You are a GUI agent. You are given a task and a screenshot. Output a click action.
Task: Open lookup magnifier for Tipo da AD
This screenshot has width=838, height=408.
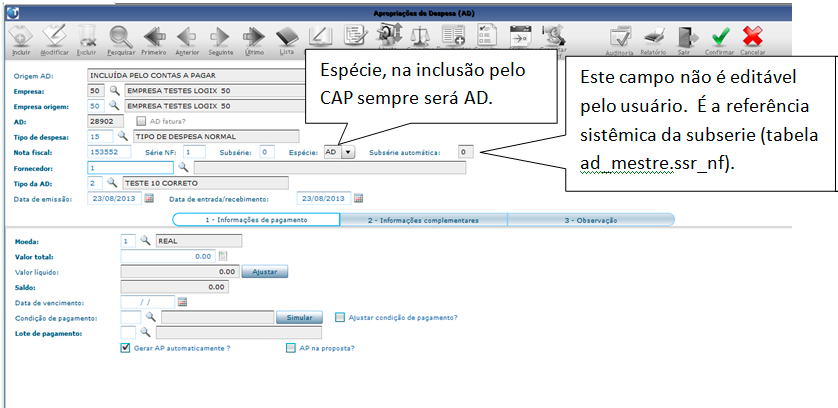point(112,182)
